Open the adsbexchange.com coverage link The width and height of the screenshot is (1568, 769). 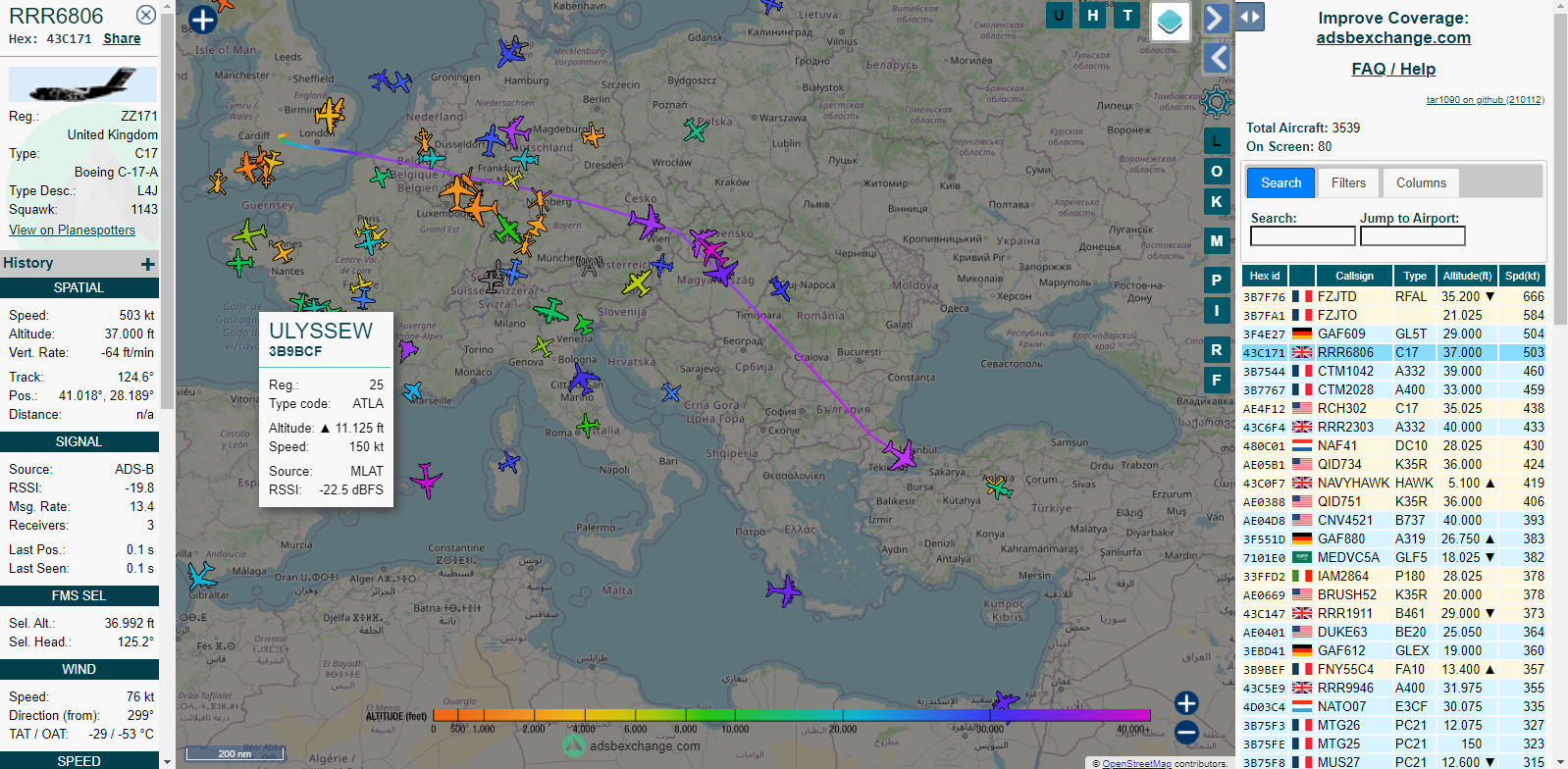(1393, 38)
